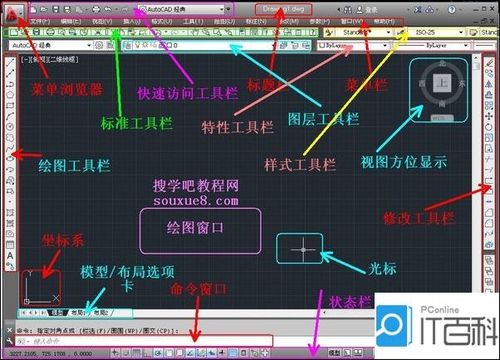This screenshot has width=500, height=360.
Task: Click Save As in quick access toolbar
Action: coord(67,10)
